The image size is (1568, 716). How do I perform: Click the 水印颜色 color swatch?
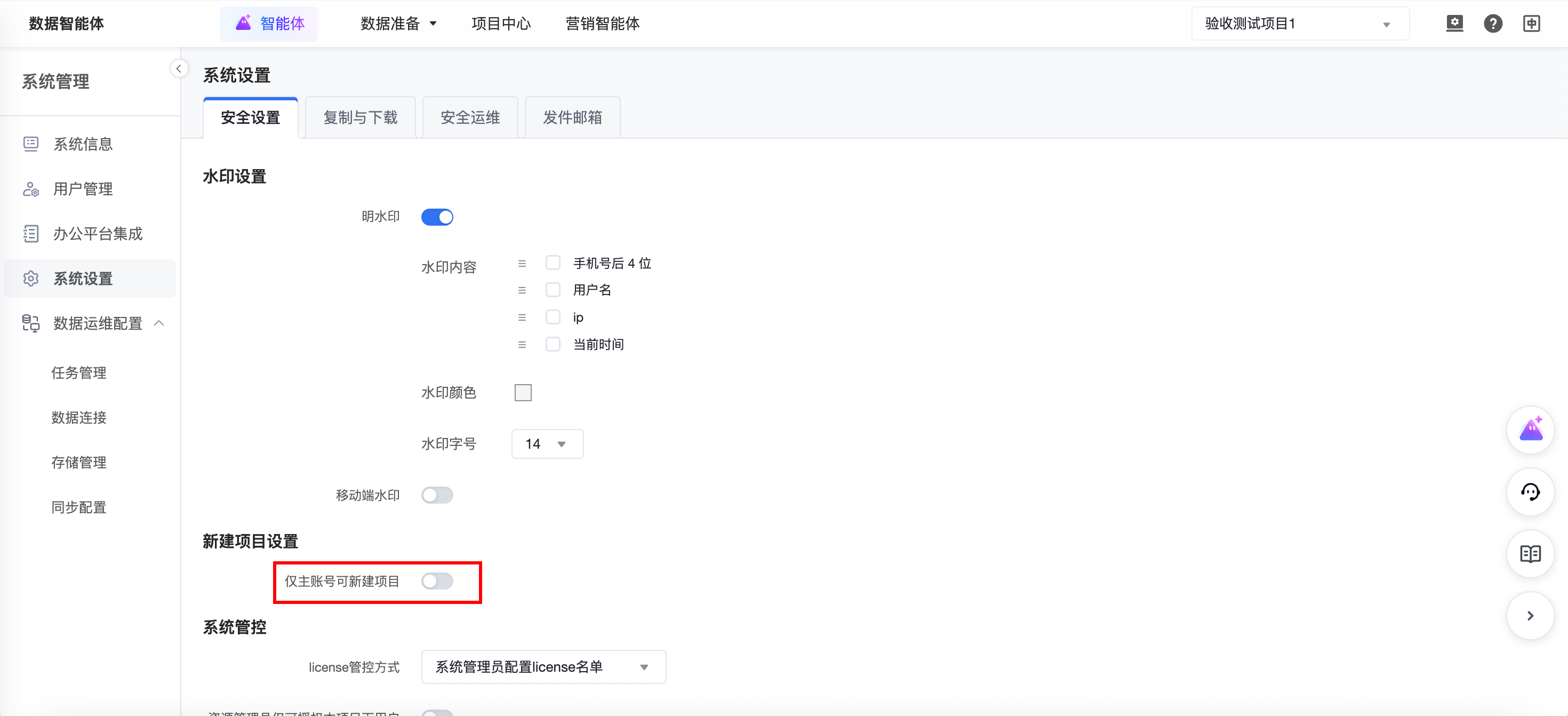click(x=523, y=393)
